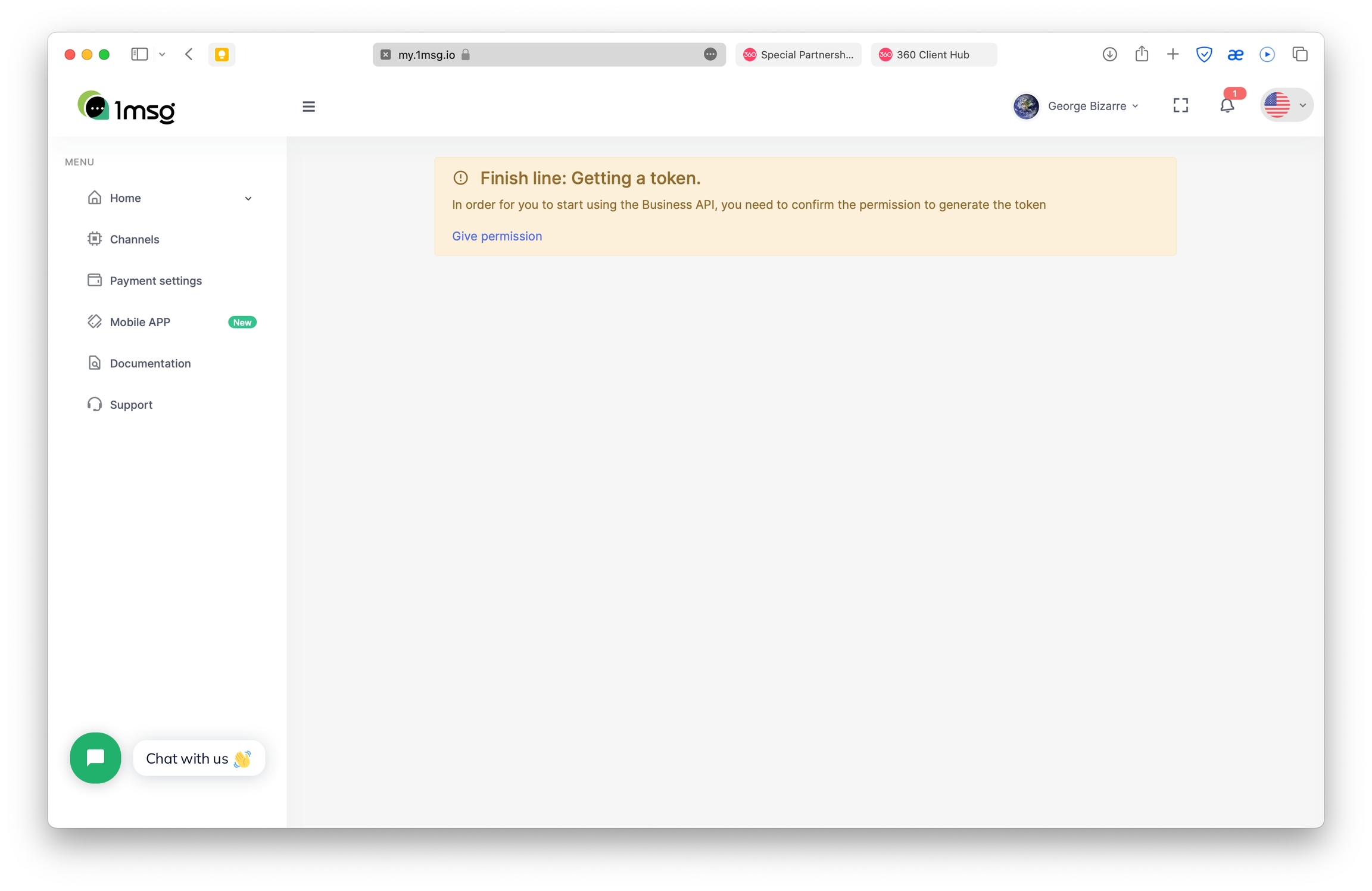Open the Mobile APP menu item

click(140, 322)
